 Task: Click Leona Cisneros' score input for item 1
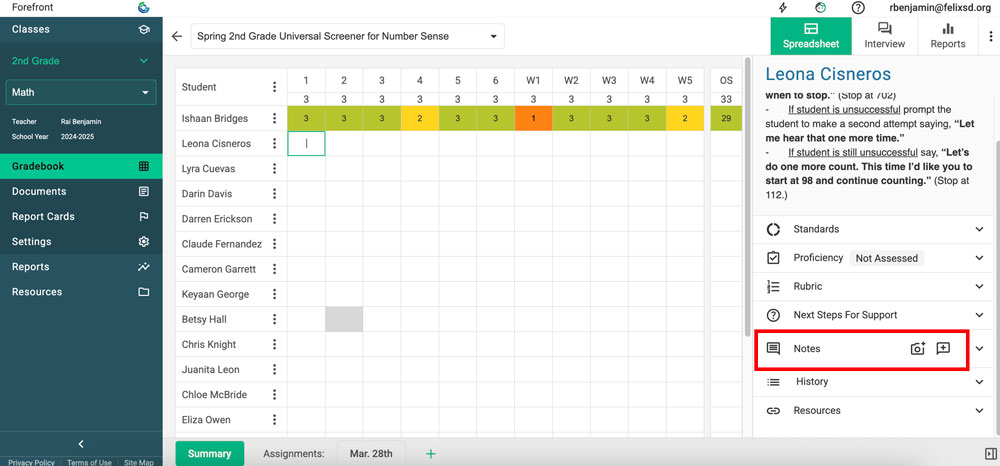306,144
